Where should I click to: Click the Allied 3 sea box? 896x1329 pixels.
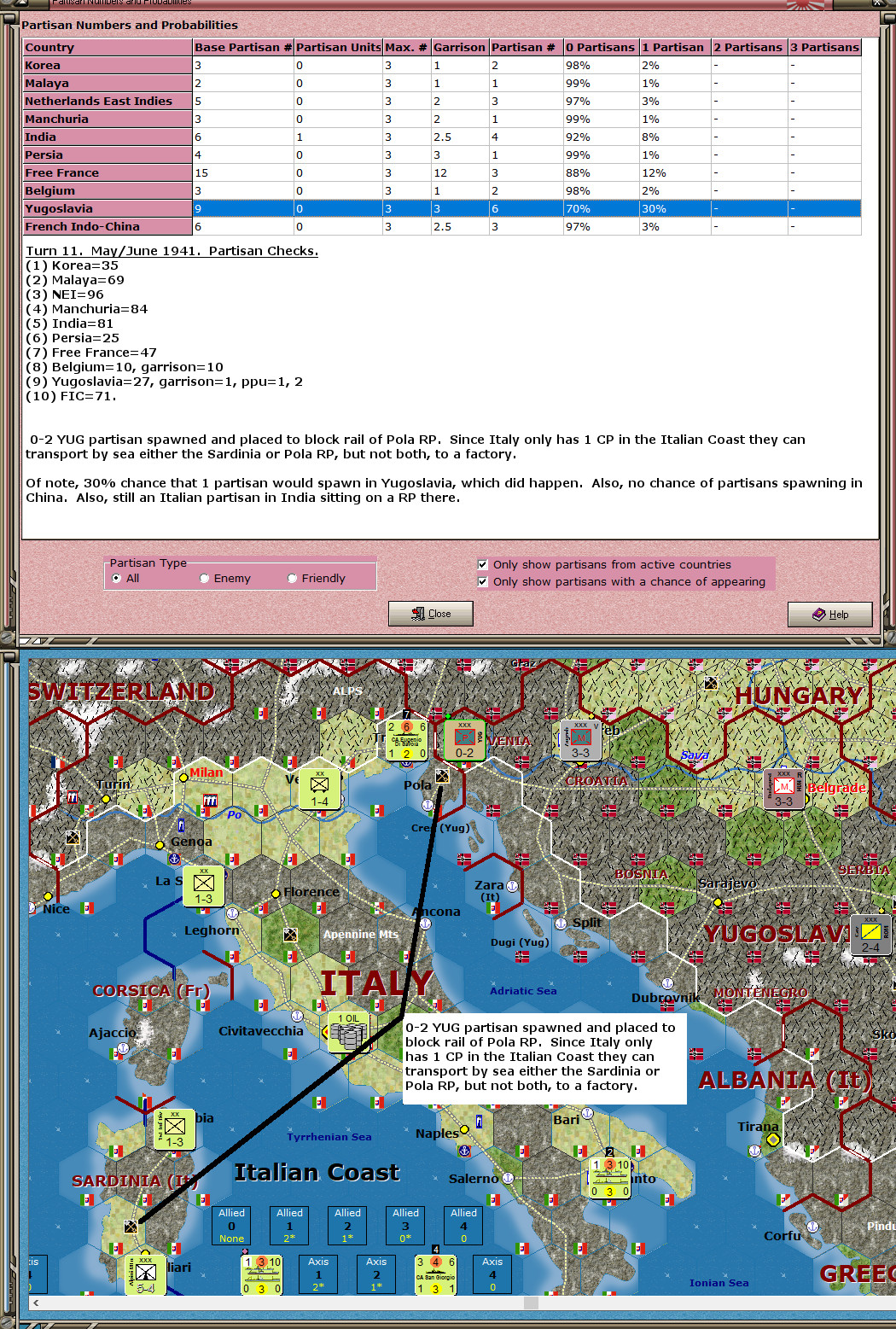(405, 1225)
